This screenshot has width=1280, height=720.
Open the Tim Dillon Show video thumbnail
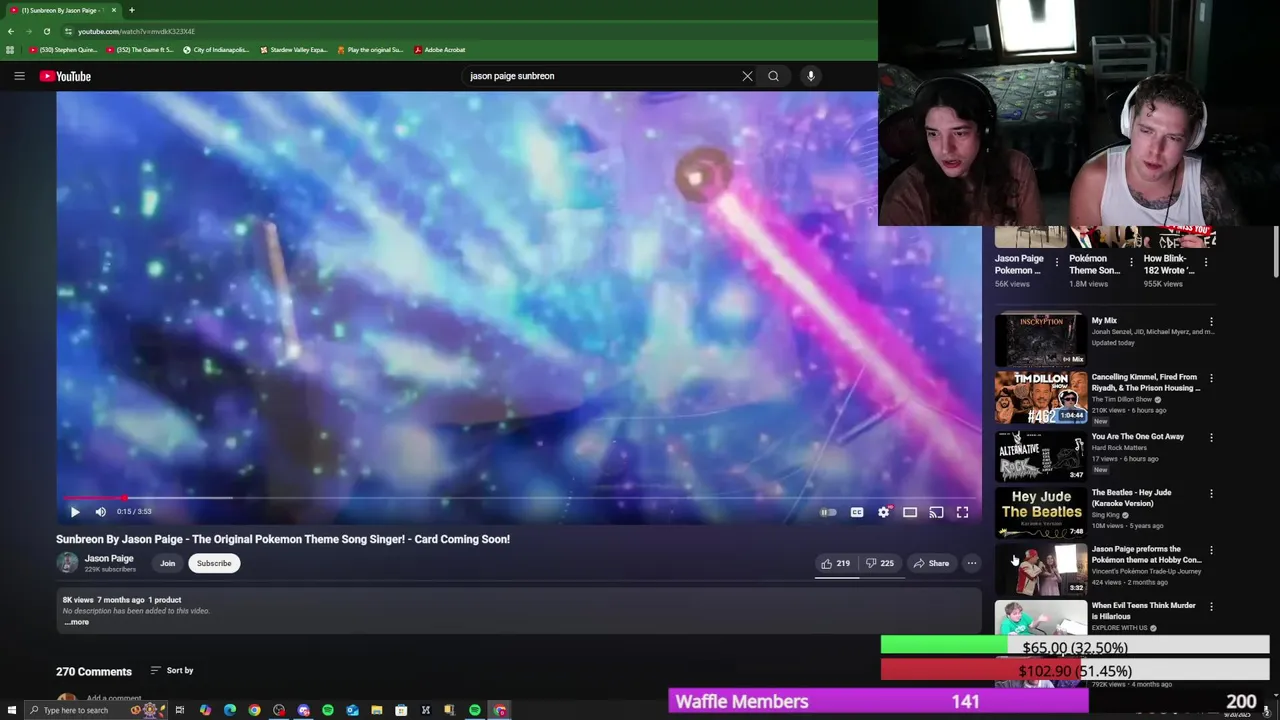(x=1040, y=397)
